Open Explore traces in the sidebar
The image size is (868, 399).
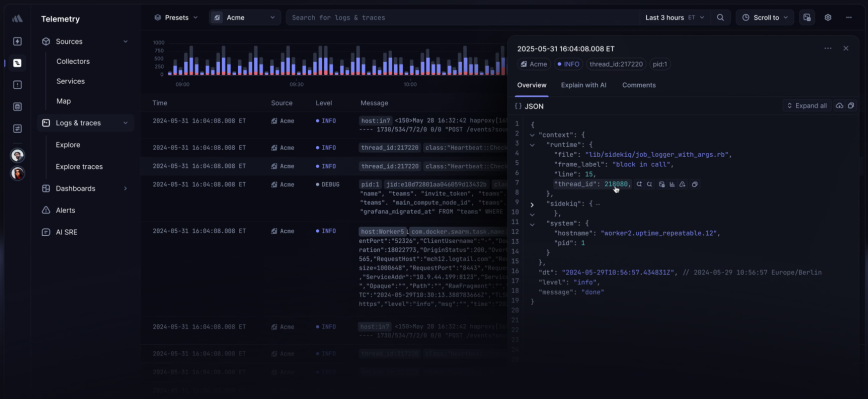coord(79,167)
